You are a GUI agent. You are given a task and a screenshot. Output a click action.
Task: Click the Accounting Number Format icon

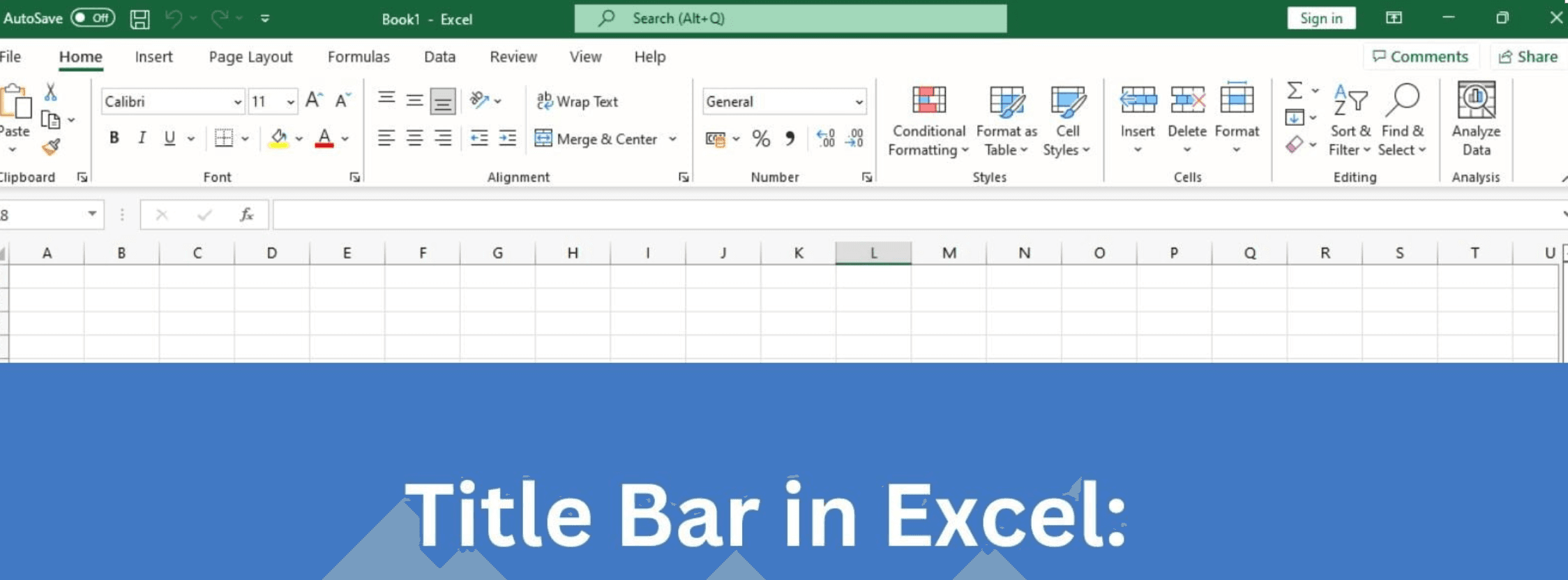tap(715, 139)
